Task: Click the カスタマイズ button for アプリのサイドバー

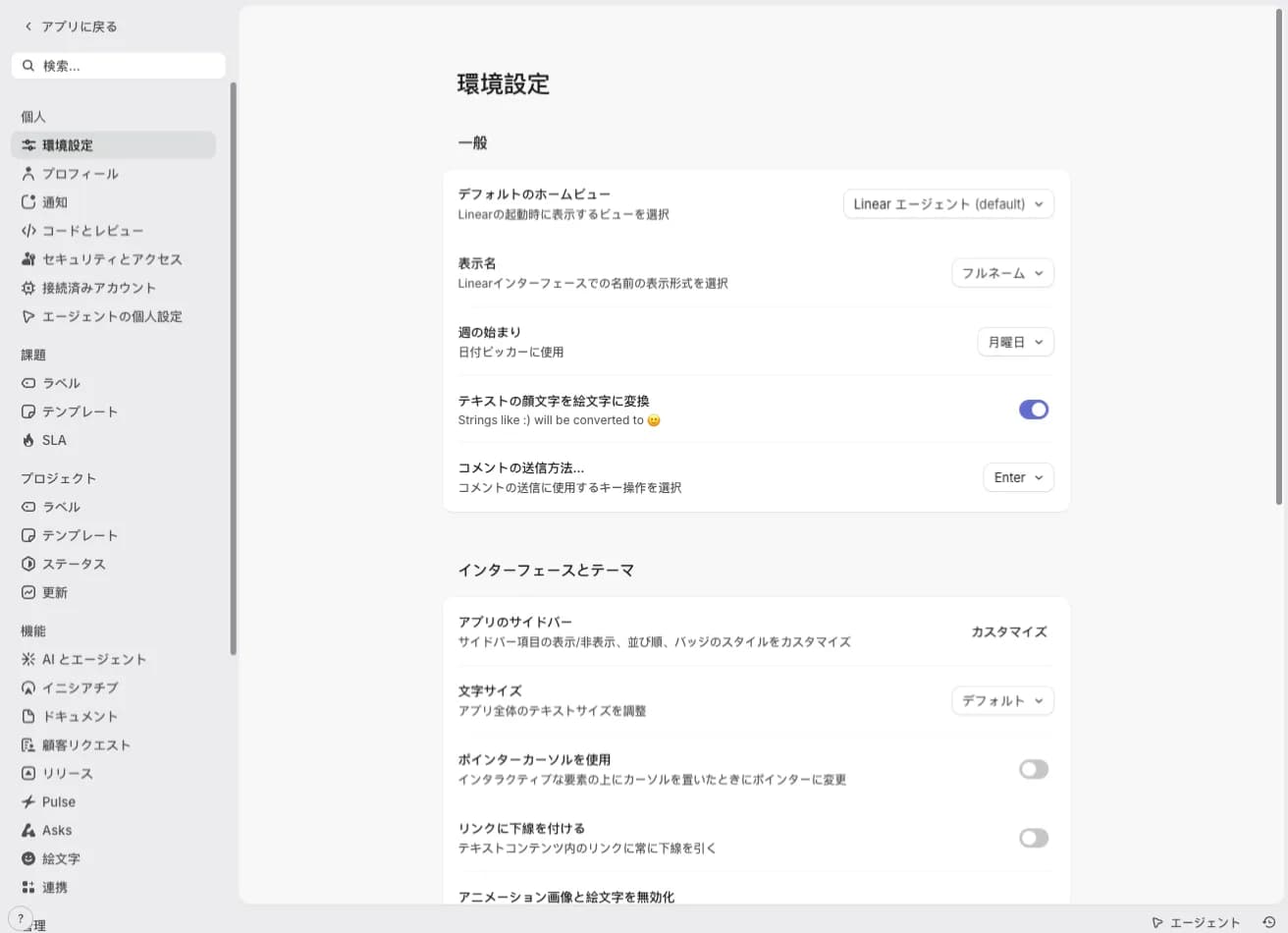Action: (x=1009, y=631)
